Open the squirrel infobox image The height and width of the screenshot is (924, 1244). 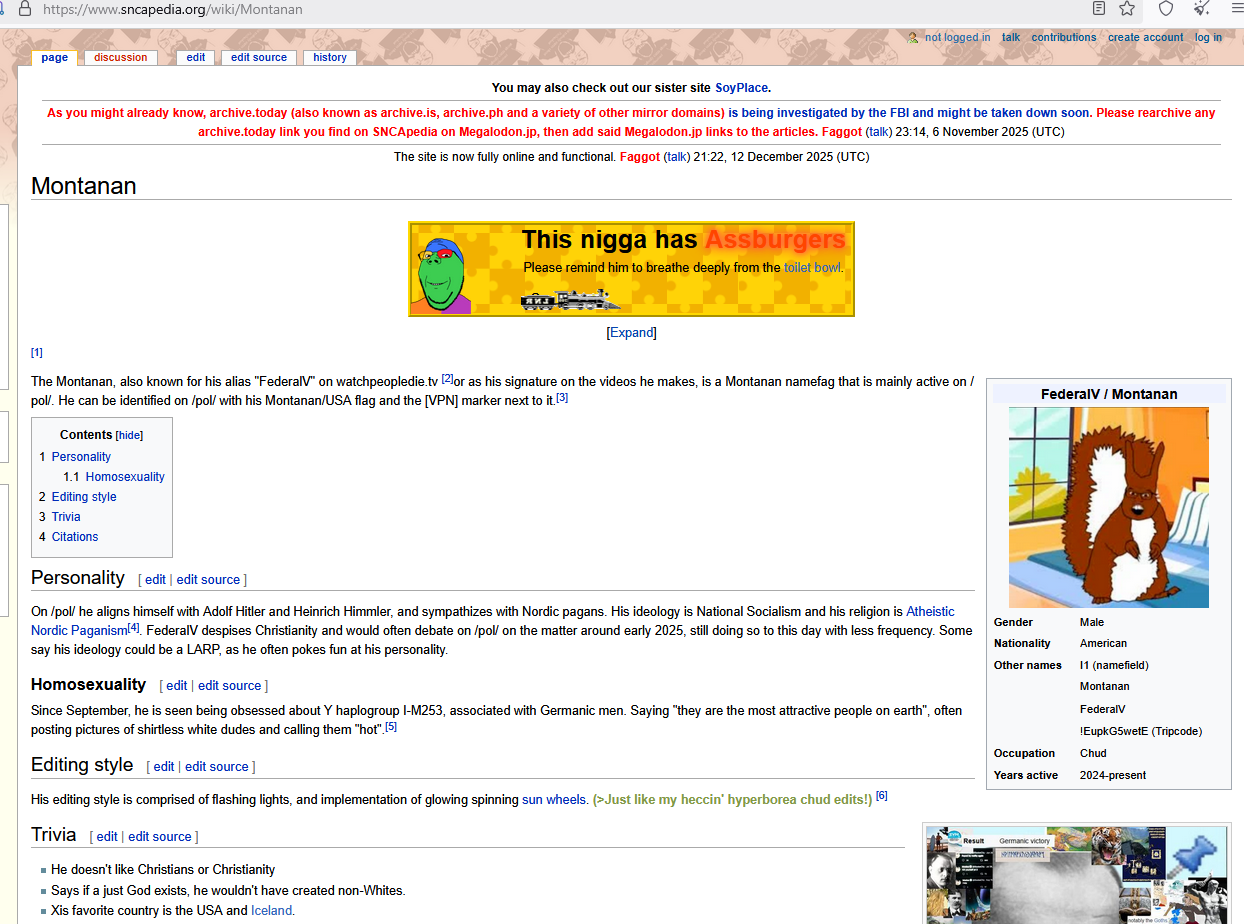click(1108, 507)
